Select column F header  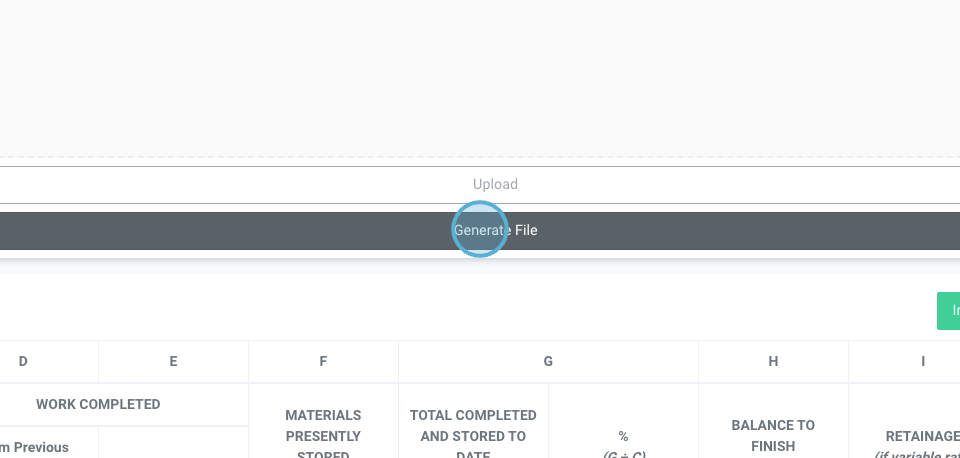point(323,361)
